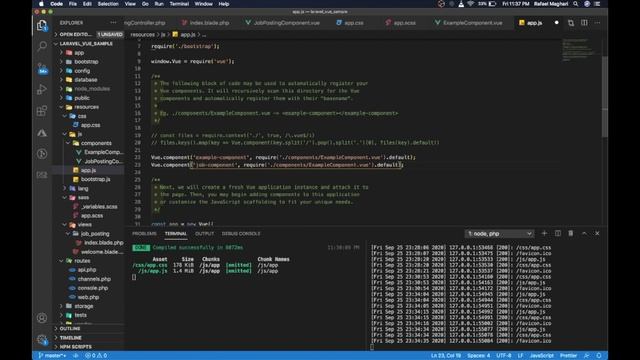Select the Terminal panel tab

tap(176, 233)
